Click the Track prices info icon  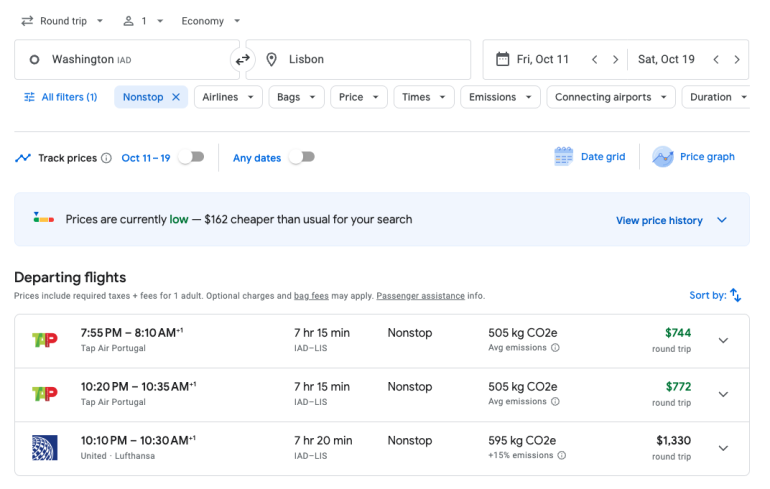[x=106, y=158]
